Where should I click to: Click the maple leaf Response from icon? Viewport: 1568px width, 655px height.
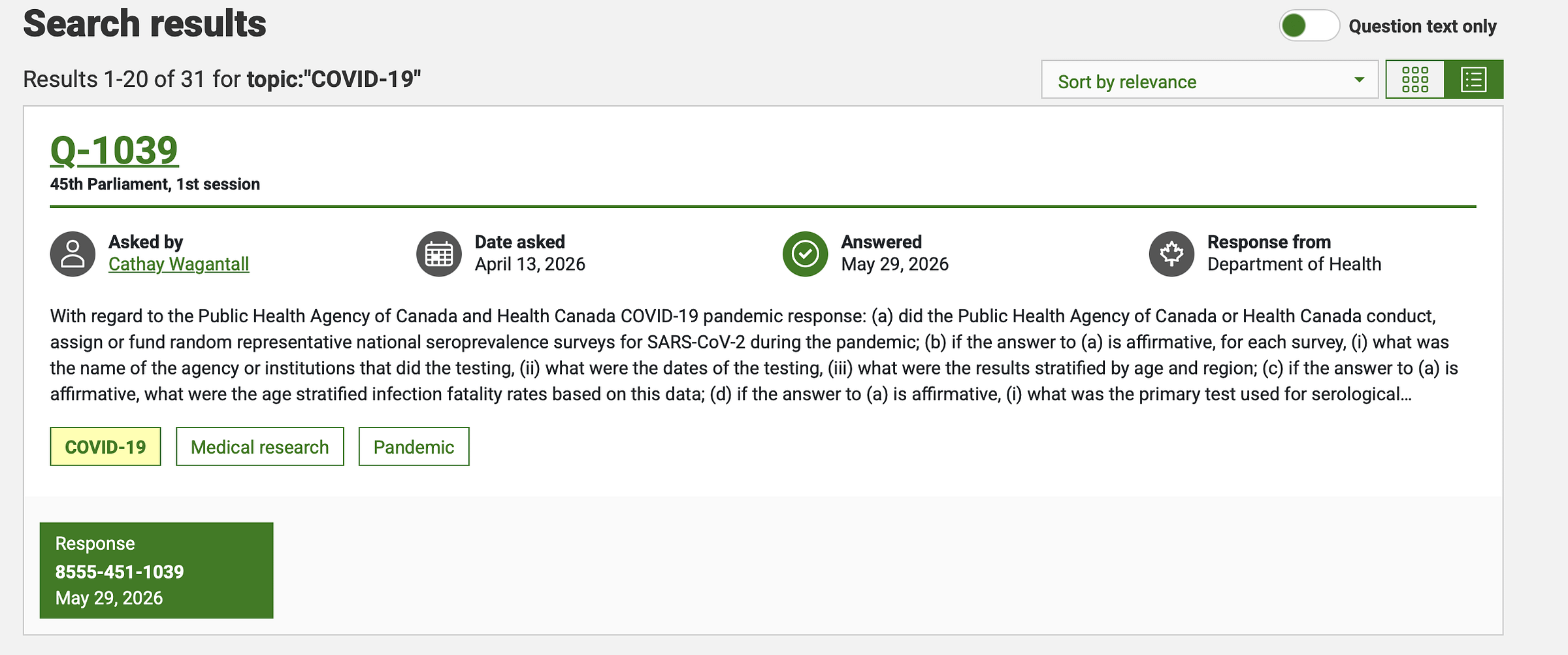(x=1171, y=254)
